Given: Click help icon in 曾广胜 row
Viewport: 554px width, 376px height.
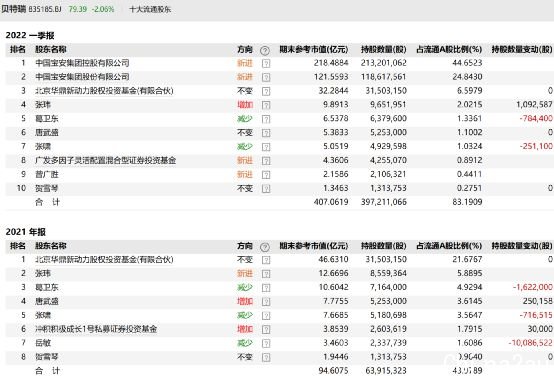Looking at the screenshot, I should click(x=266, y=175).
